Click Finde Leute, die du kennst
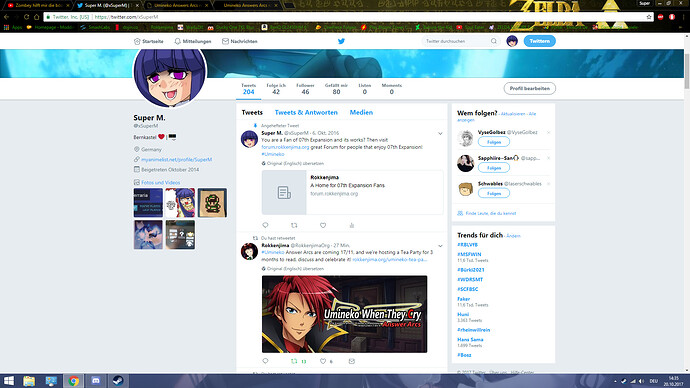Screen dimensions: 690x388 click(x=491, y=213)
